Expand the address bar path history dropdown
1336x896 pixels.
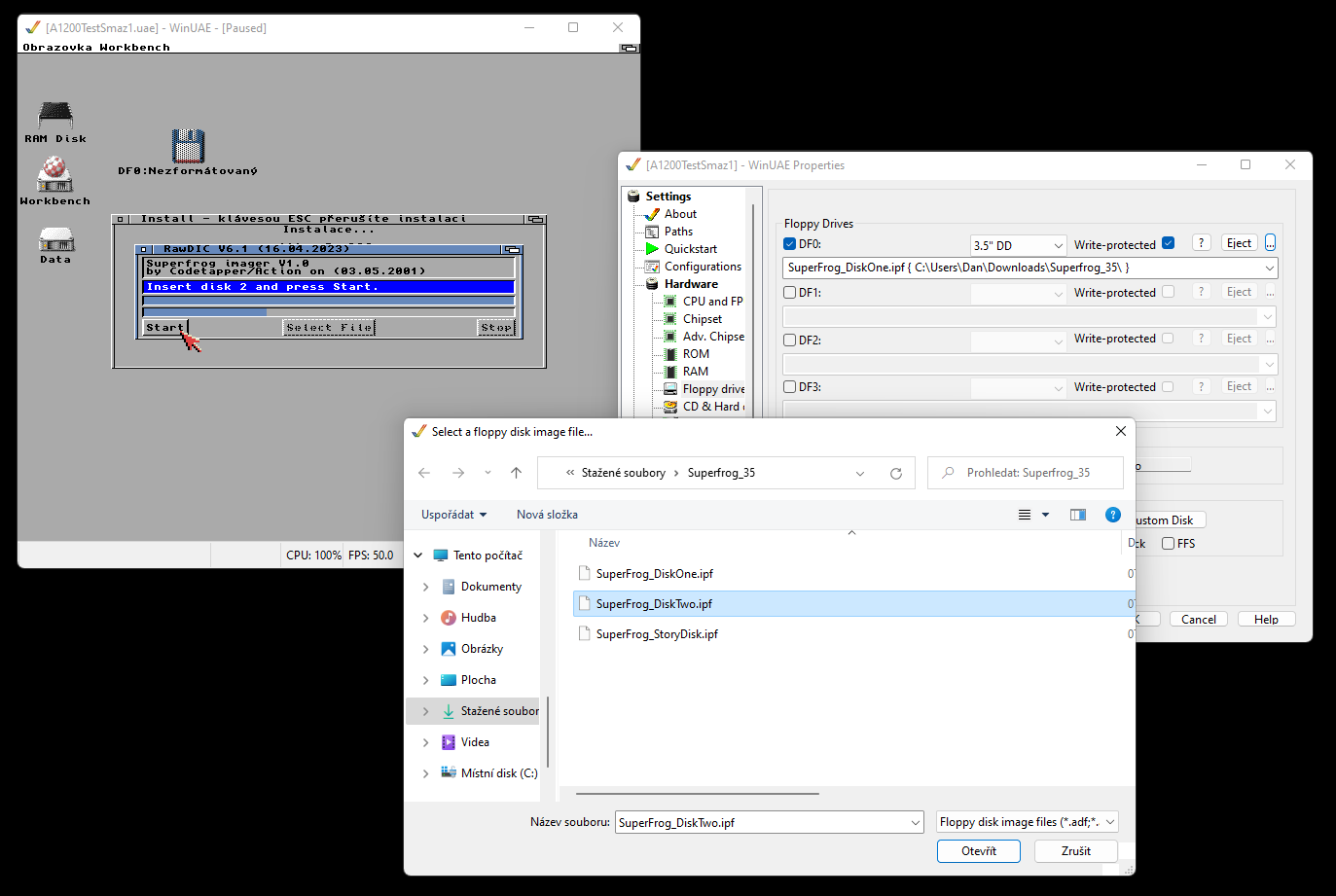[x=860, y=474]
